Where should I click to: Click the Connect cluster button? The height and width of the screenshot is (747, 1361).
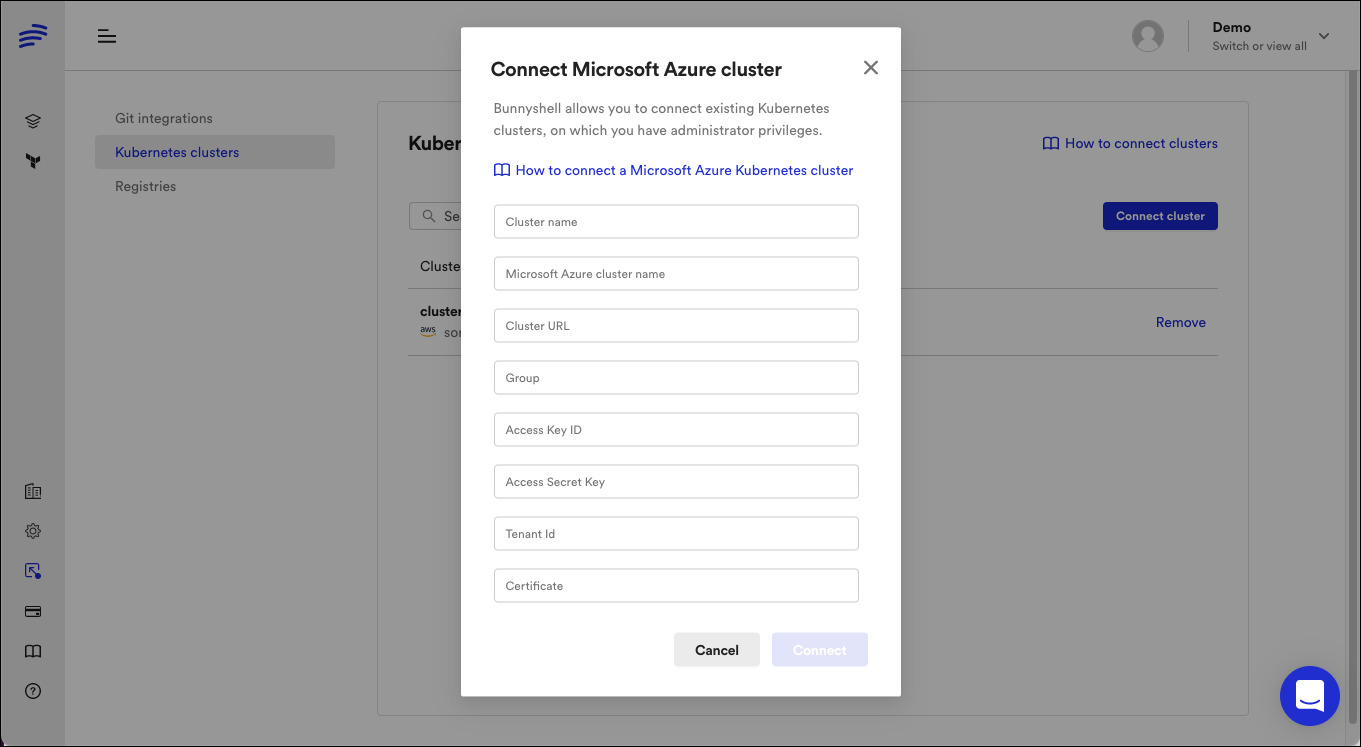pyautogui.click(x=1160, y=216)
